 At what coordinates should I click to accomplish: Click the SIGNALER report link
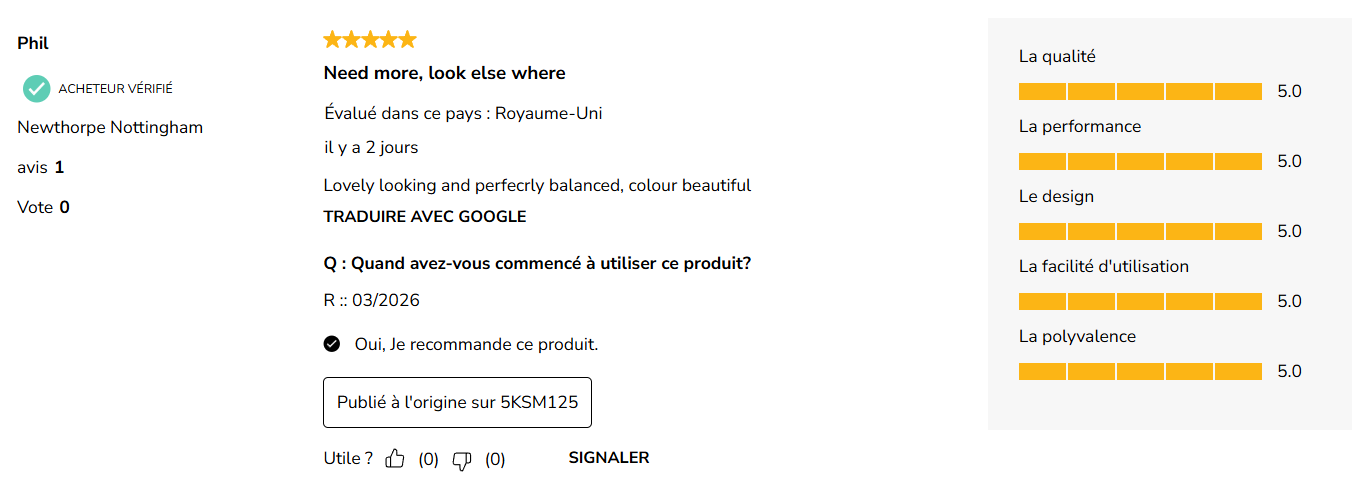pos(608,458)
